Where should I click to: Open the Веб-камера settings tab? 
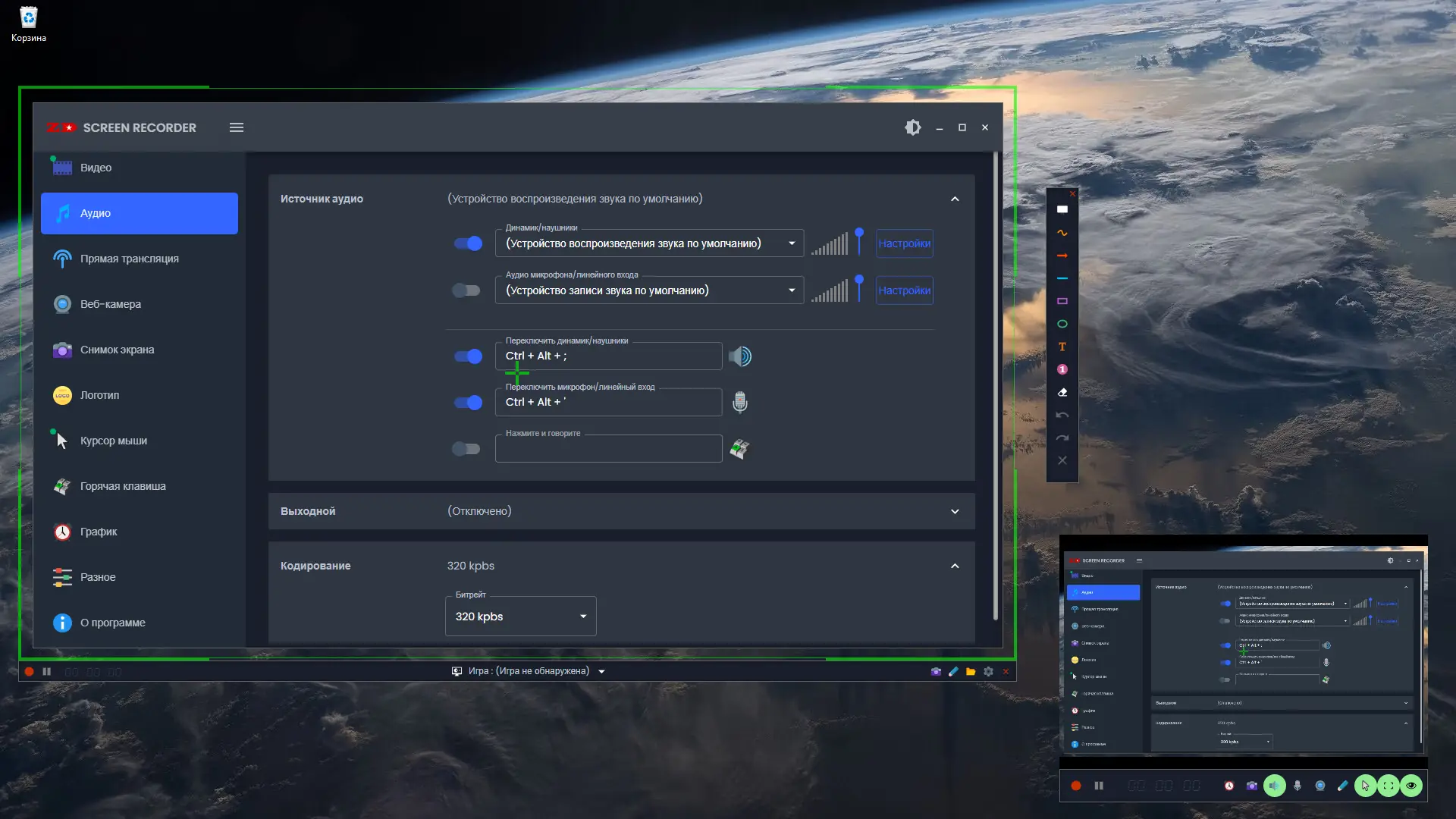coord(111,304)
